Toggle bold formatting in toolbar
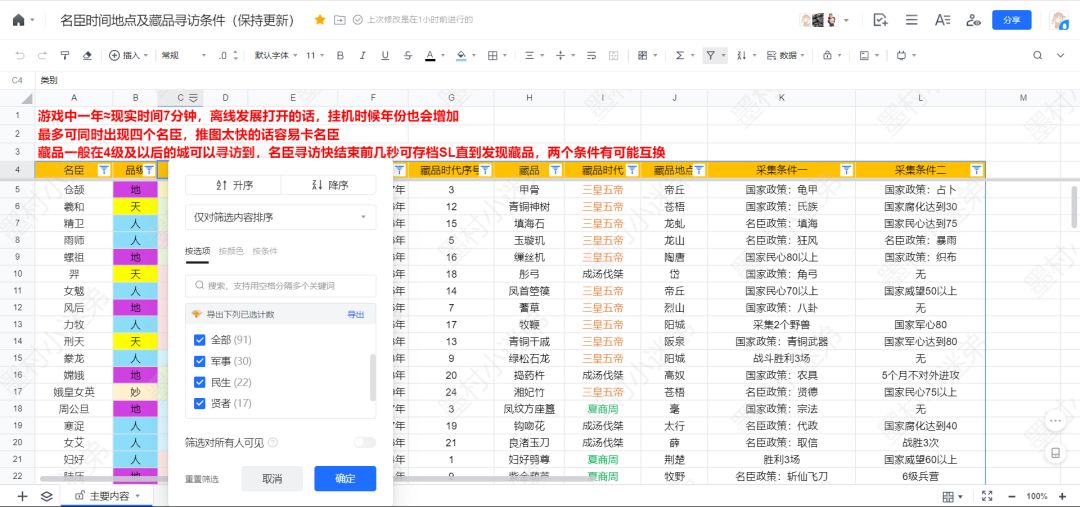The width and height of the screenshot is (1080, 507). coord(340,56)
